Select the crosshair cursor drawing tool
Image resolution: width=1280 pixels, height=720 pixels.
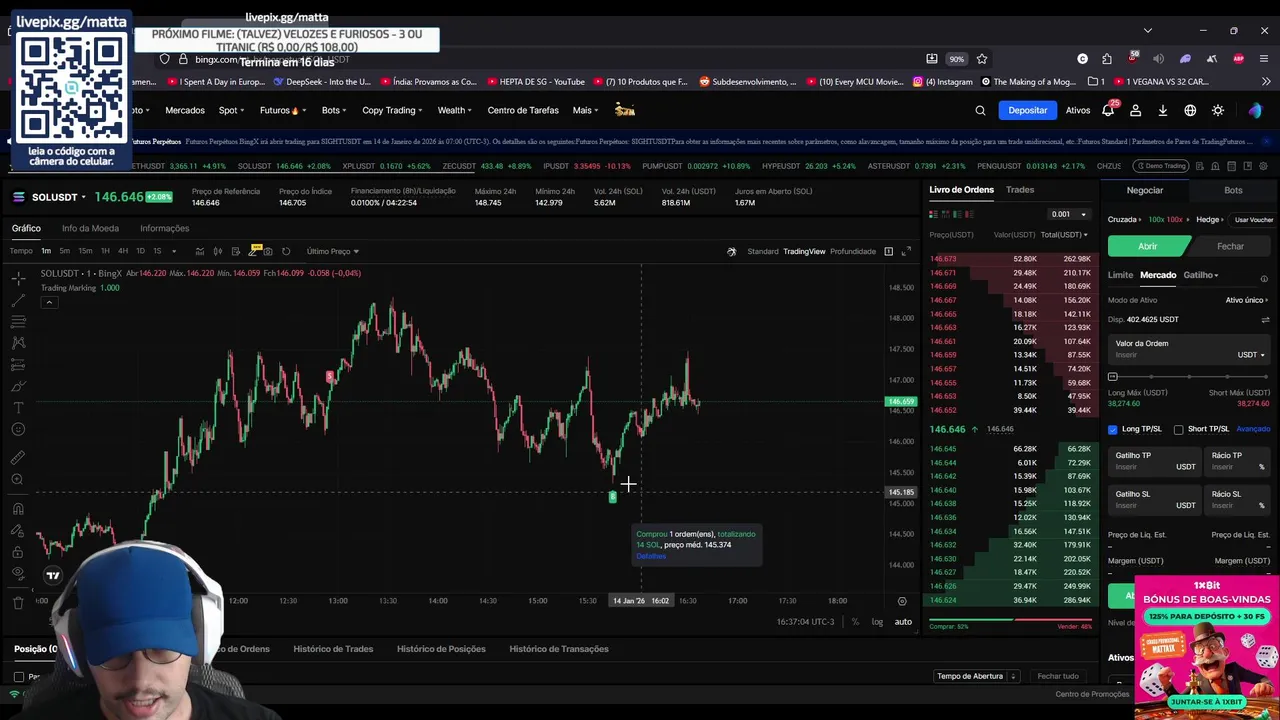(18, 278)
